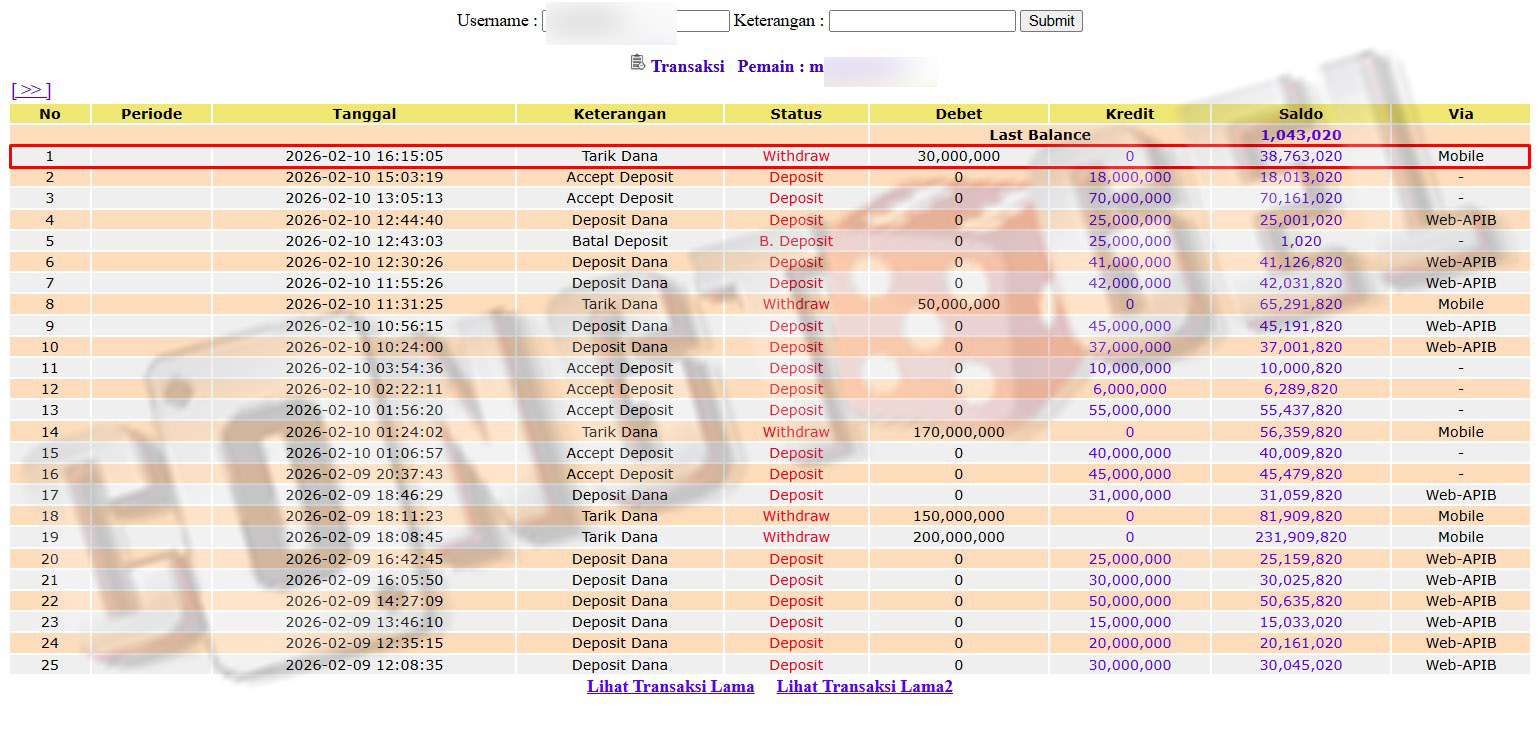Select the 231,909,820 saldo value
The image size is (1540, 735).
[1300, 537]
